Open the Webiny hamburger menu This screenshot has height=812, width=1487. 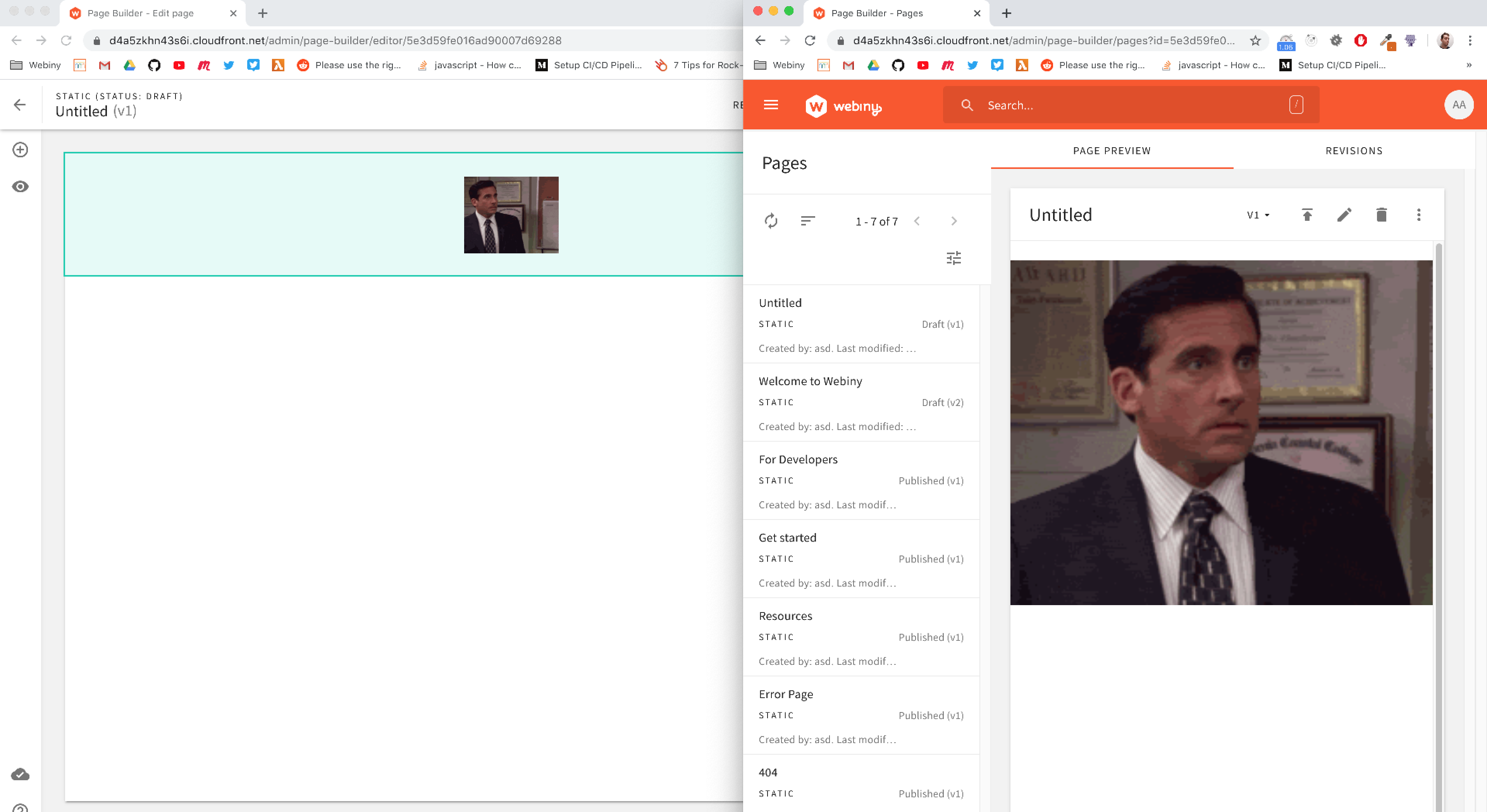(771, 105)
